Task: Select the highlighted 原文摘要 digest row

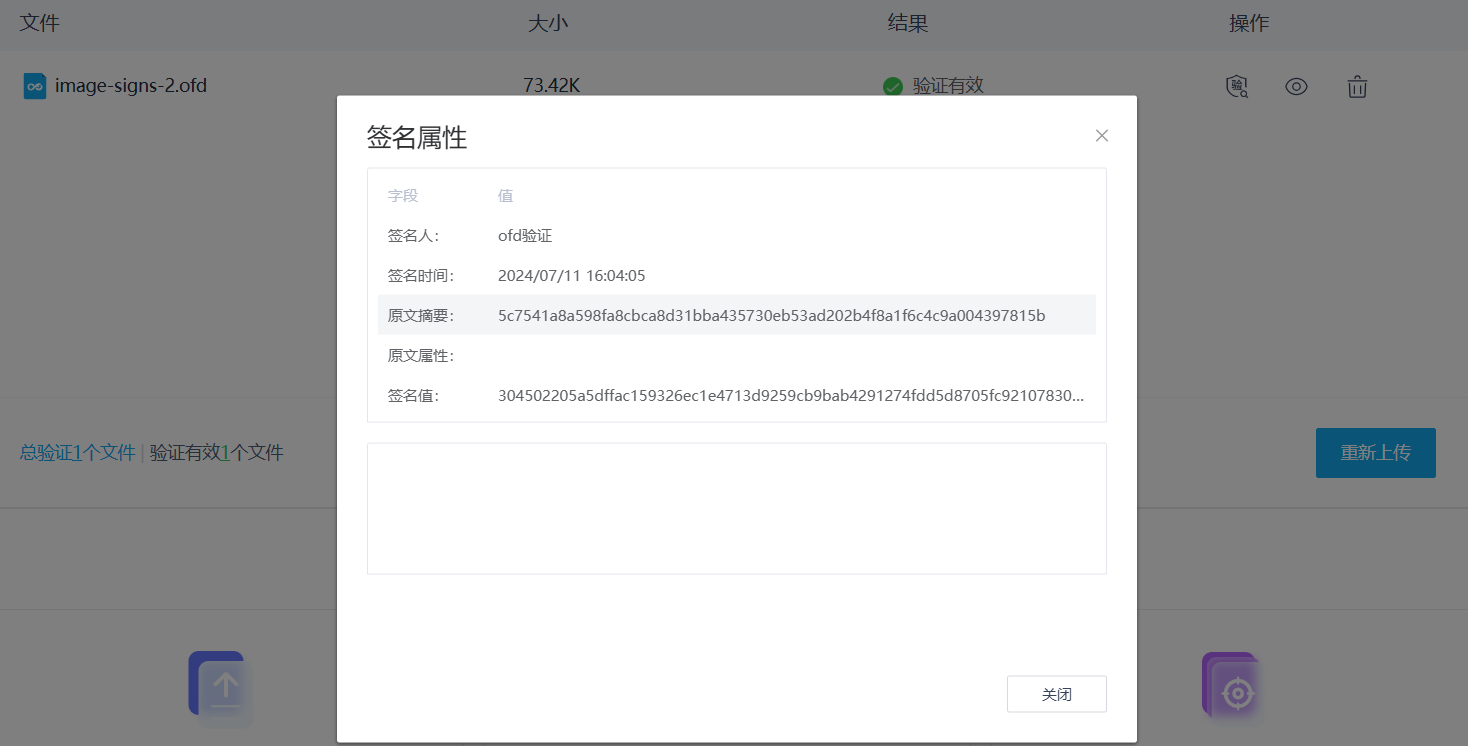Action: [737, 315]
